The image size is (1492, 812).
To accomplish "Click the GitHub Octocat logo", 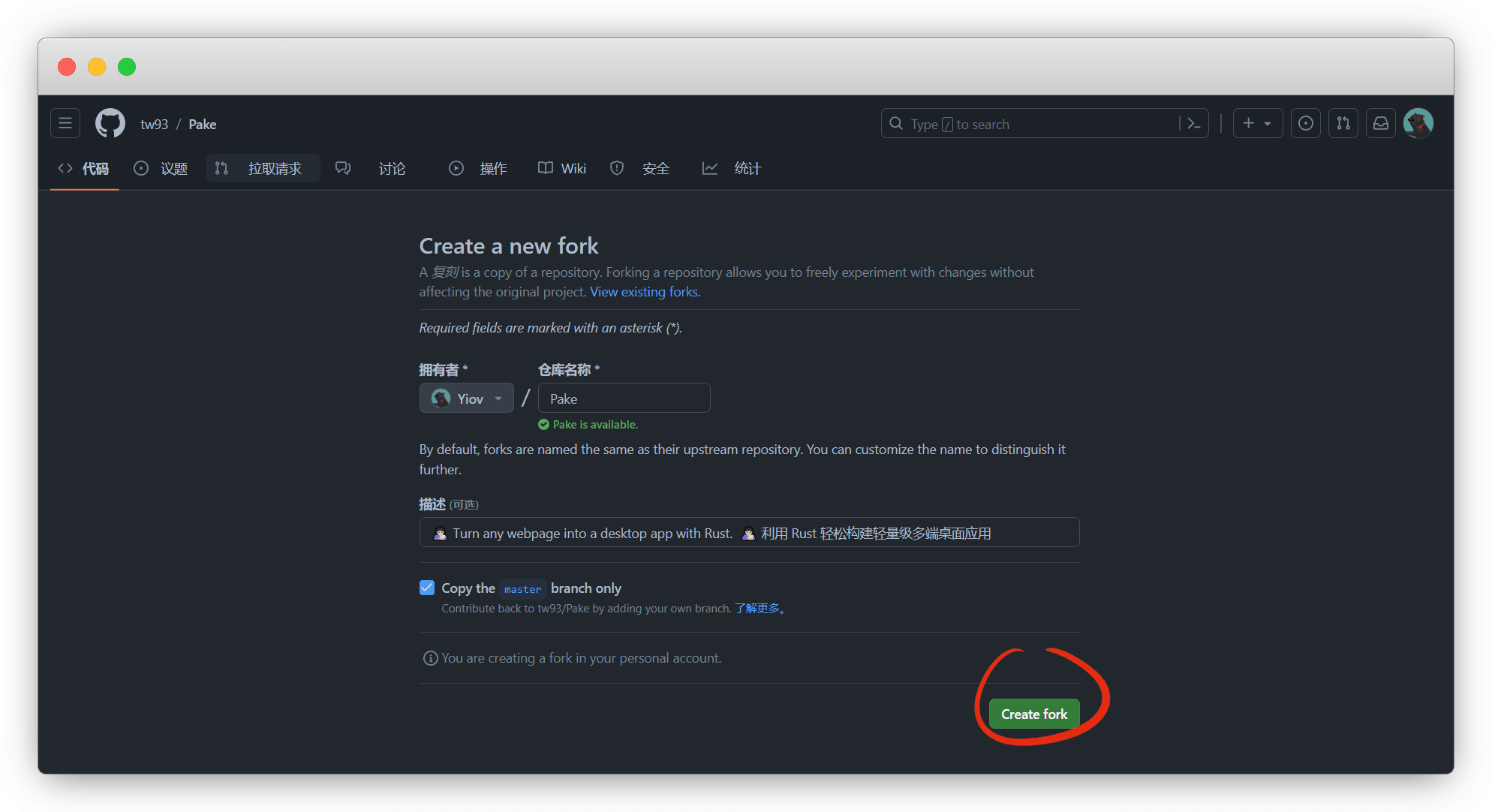I will [110, 123].
